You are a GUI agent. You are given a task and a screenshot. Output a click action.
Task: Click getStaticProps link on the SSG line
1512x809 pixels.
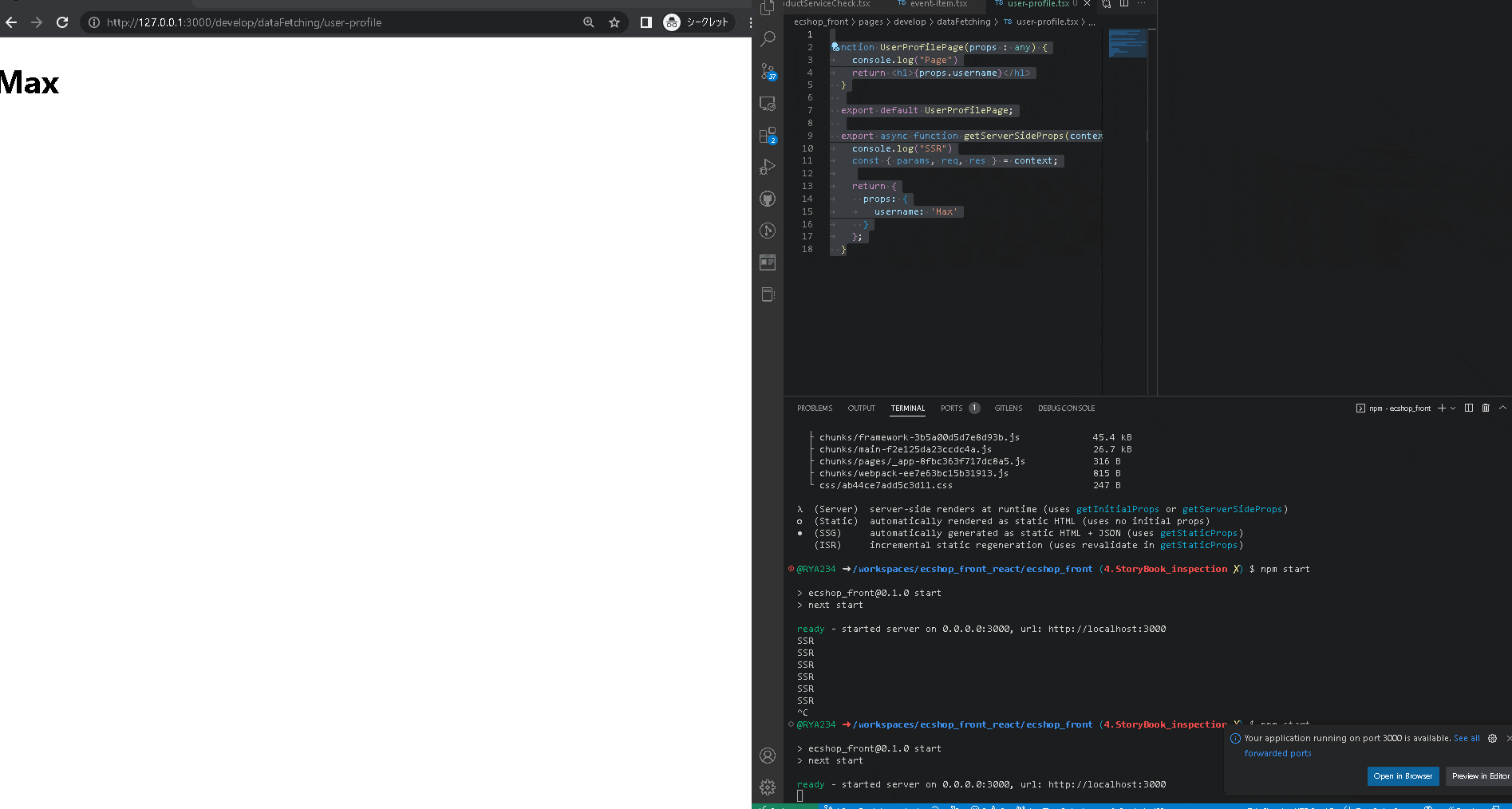point(1198,533)
